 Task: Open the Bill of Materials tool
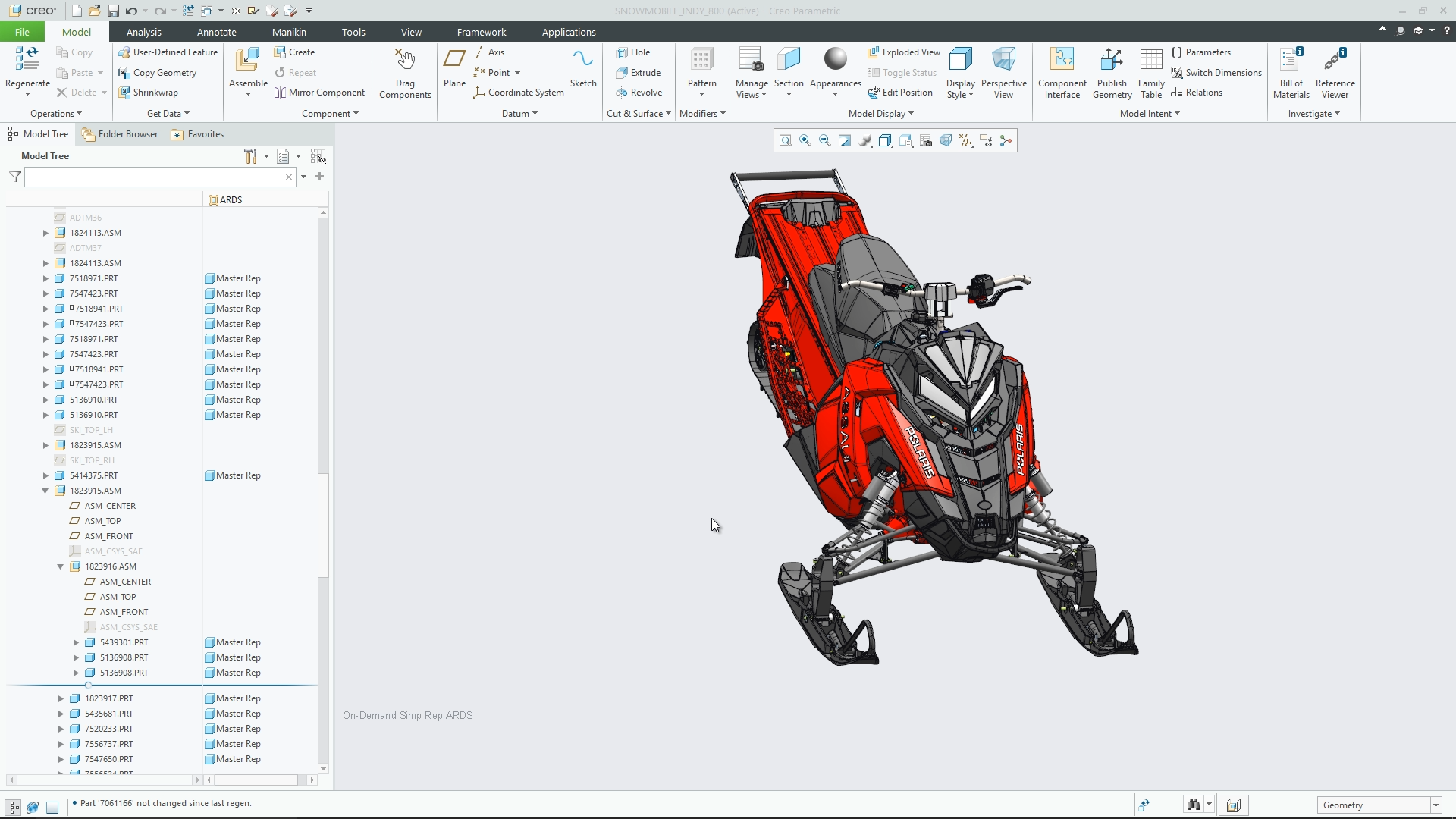(1291, 72)
